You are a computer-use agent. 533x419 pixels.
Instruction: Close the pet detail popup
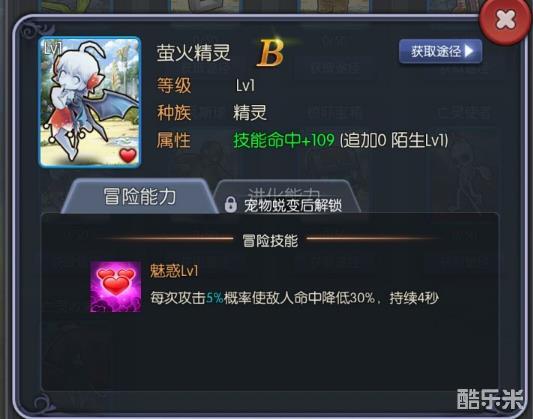[x=505, y=21]
